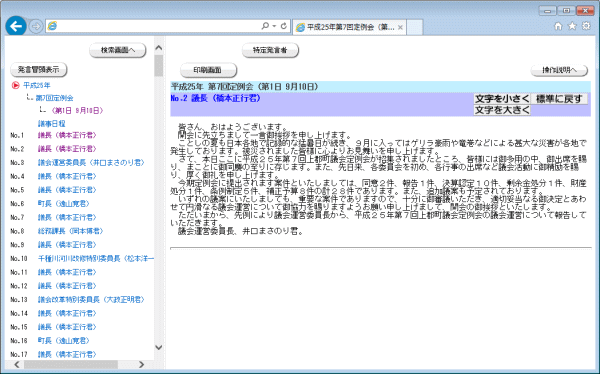Viewport: 600px width, 374px height.
Task: Open No.6 町長(遠山寛君) link
Action: (x=64, y=204)
